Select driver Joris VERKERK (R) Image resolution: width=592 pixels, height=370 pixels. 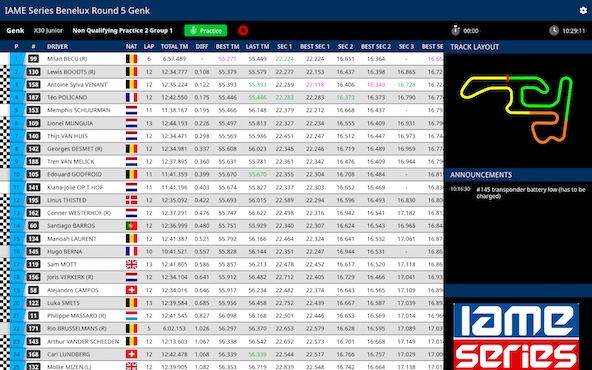click(70, 277)
